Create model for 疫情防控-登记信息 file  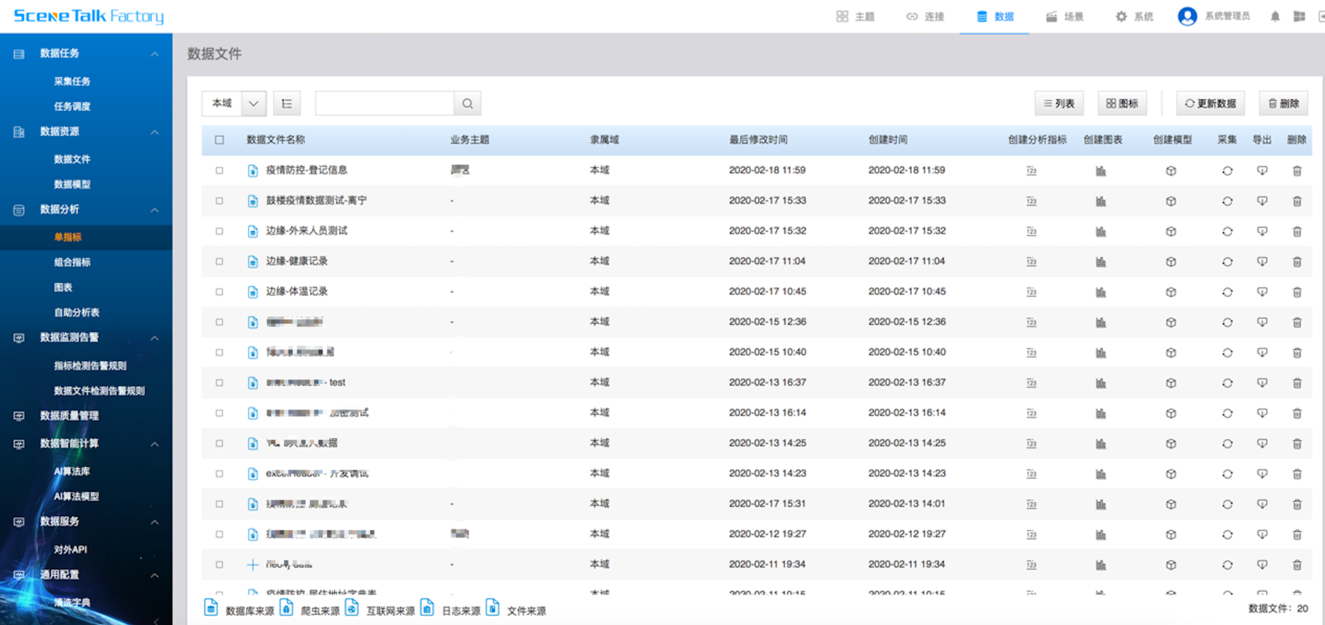point(1171,171)
